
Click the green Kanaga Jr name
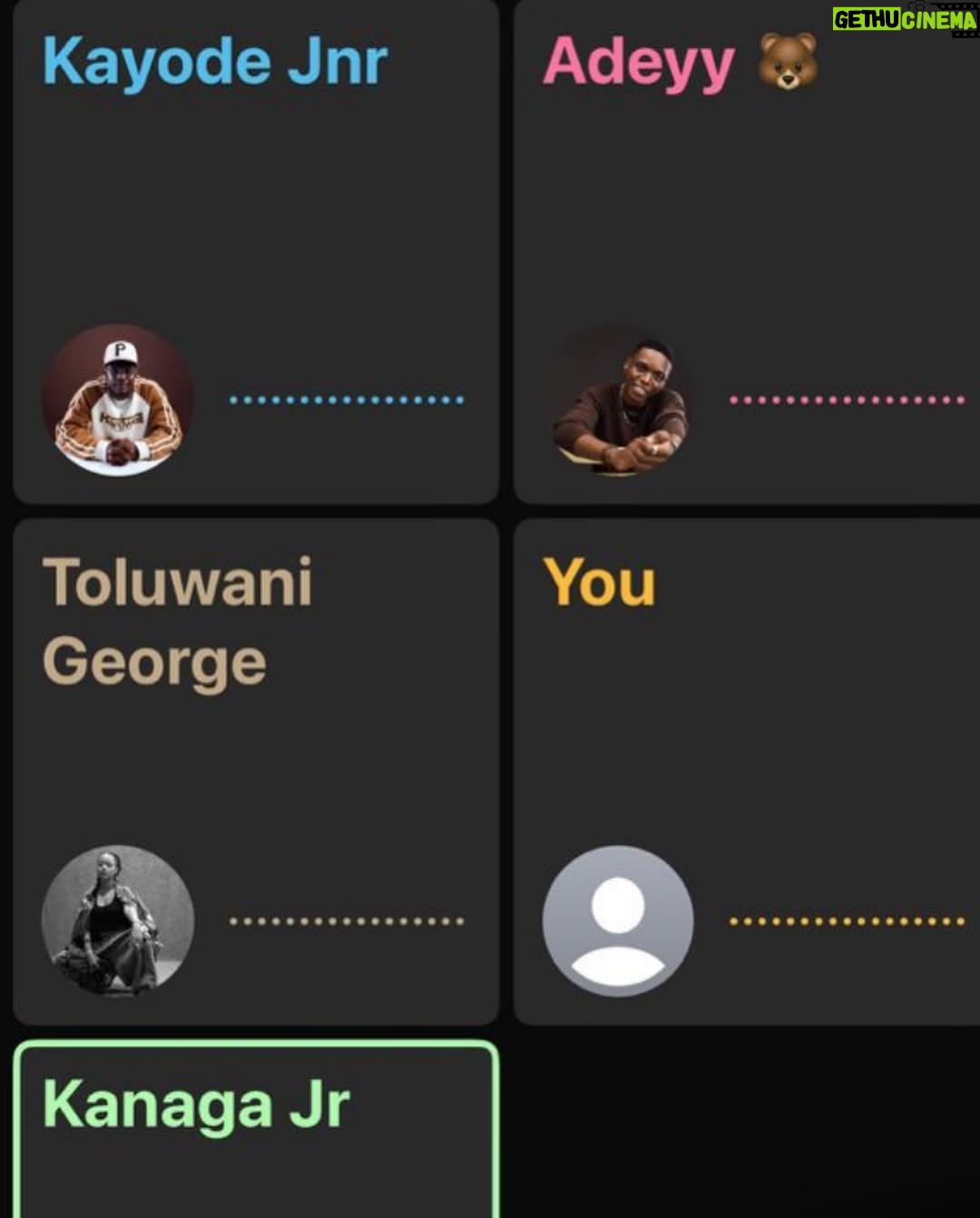(196, 1104)
